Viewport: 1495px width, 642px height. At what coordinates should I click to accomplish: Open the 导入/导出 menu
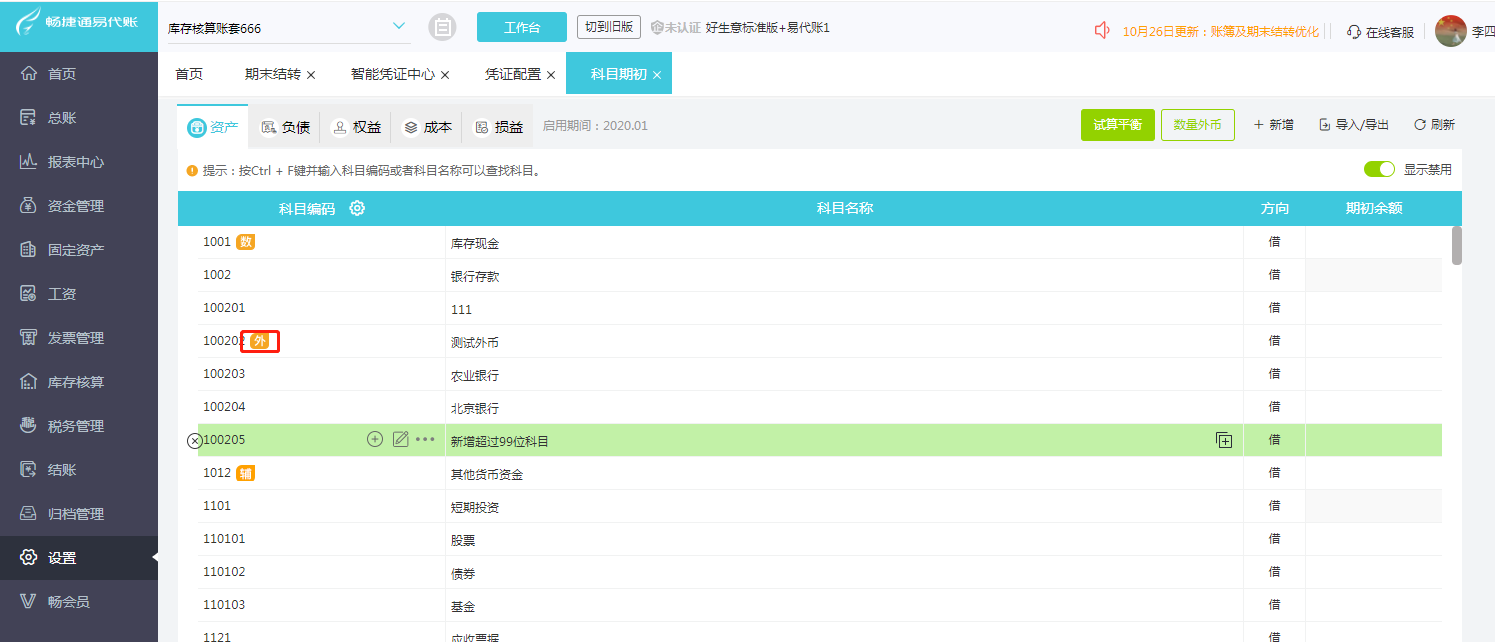[x=1354, y=125]
